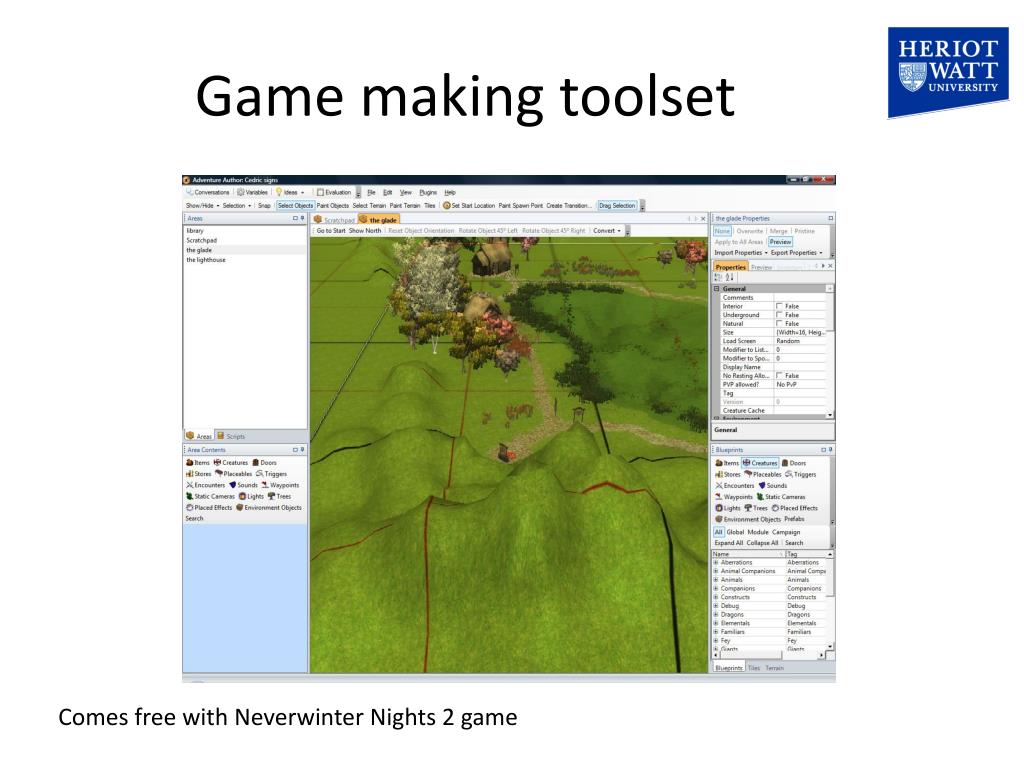This screenshot has width=1024, height=768.
Task: Switch to the Scripts tab
Action: (x=231, y=436)
